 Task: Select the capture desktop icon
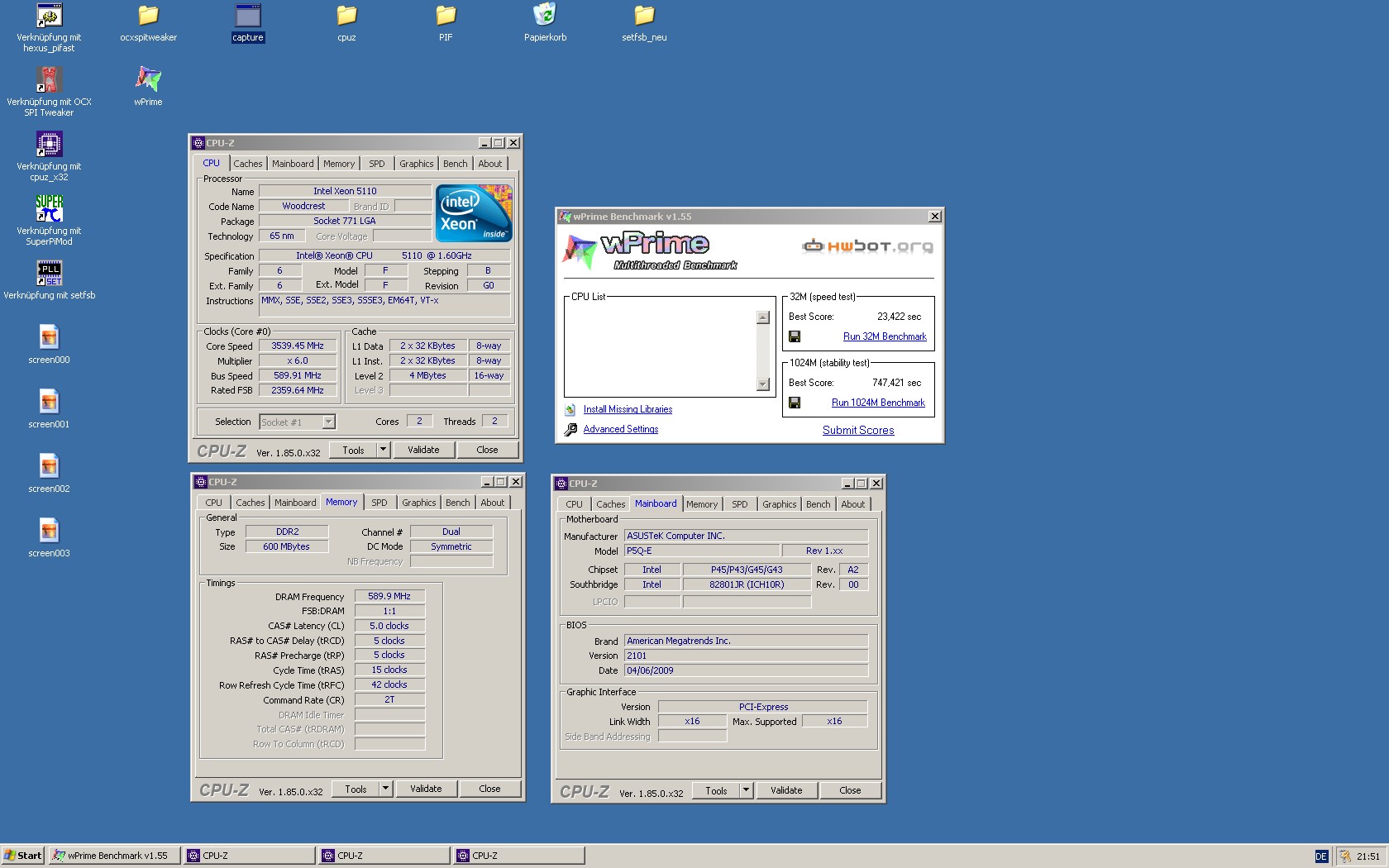click(247, 15)
